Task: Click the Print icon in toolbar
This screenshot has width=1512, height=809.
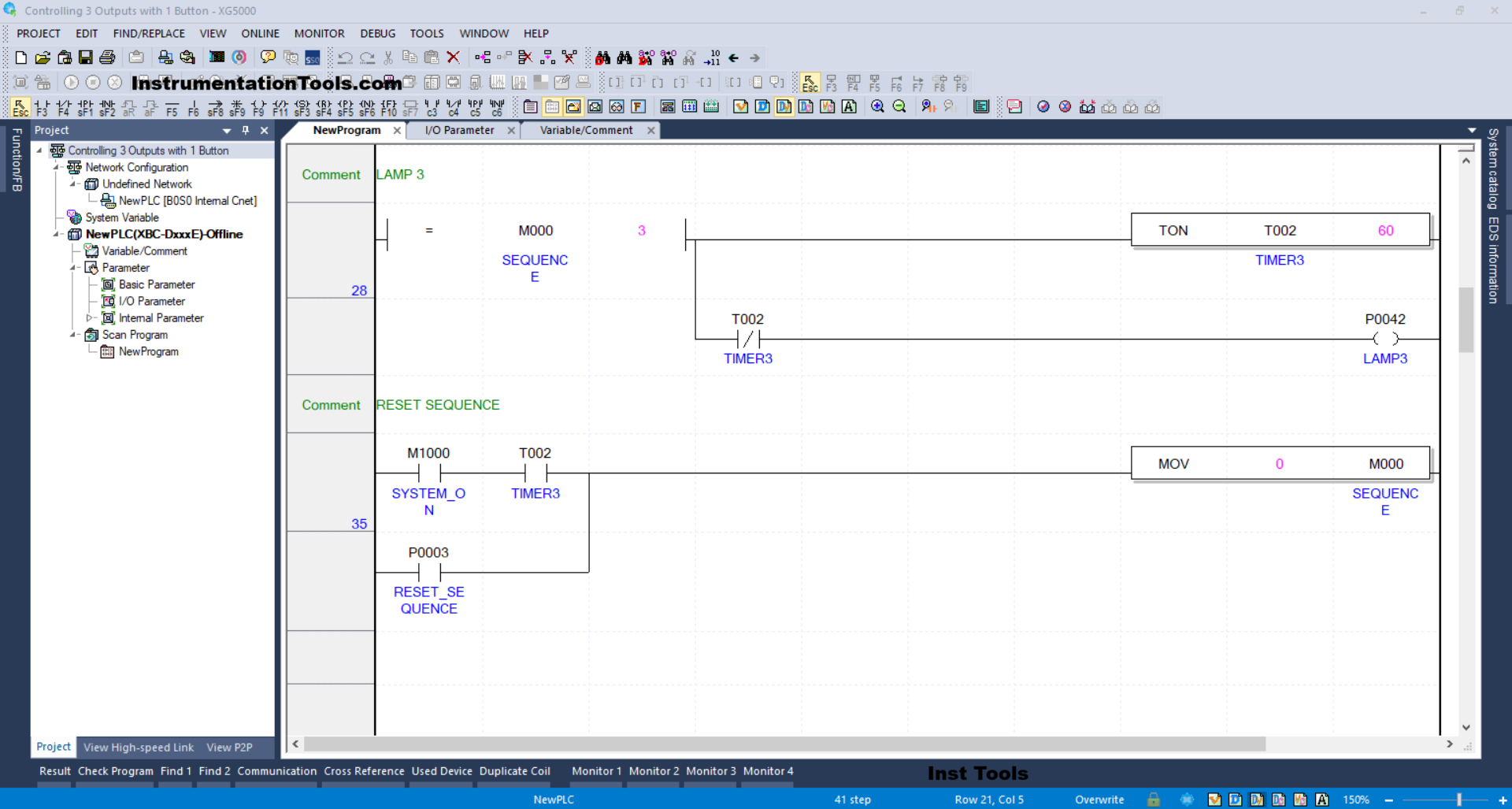Action: tap(108, 58)
